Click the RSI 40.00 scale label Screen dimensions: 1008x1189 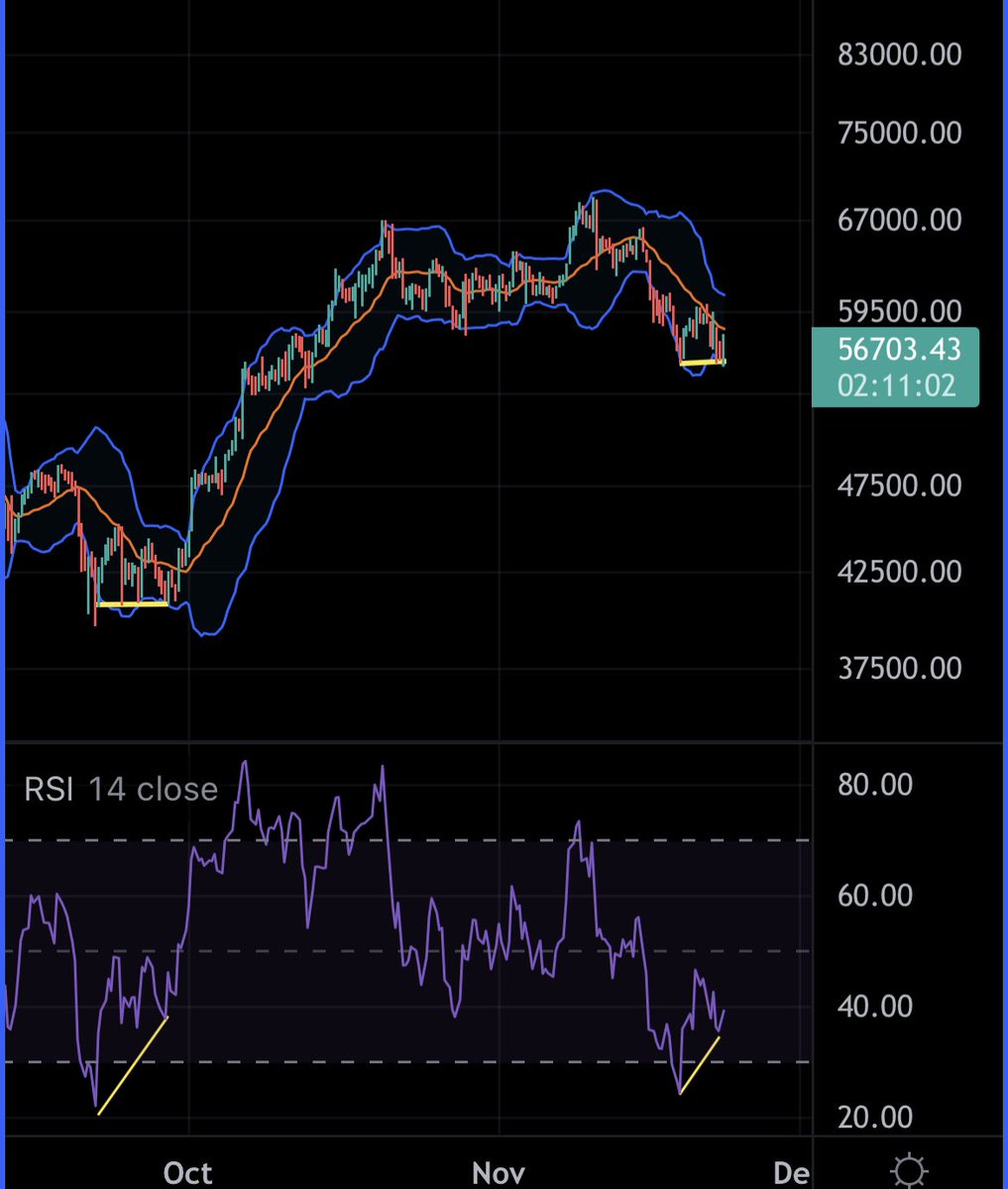(x=874, y=1006)
